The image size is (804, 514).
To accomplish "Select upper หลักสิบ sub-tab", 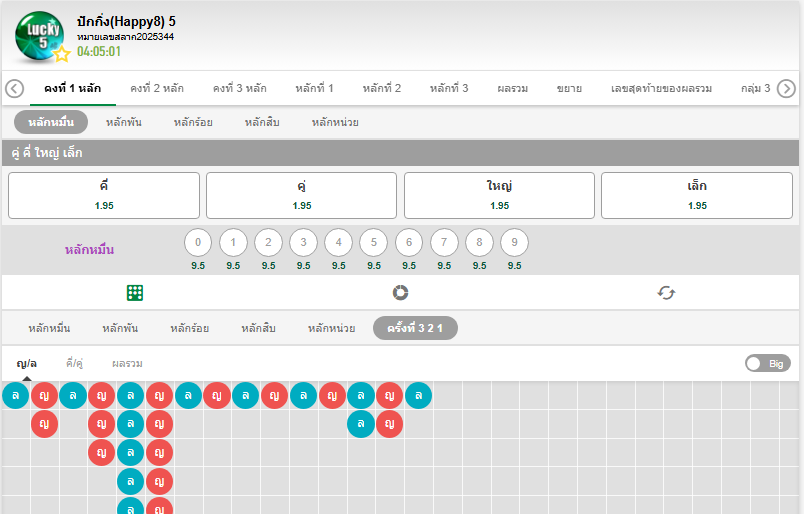I will coord(262,122).
